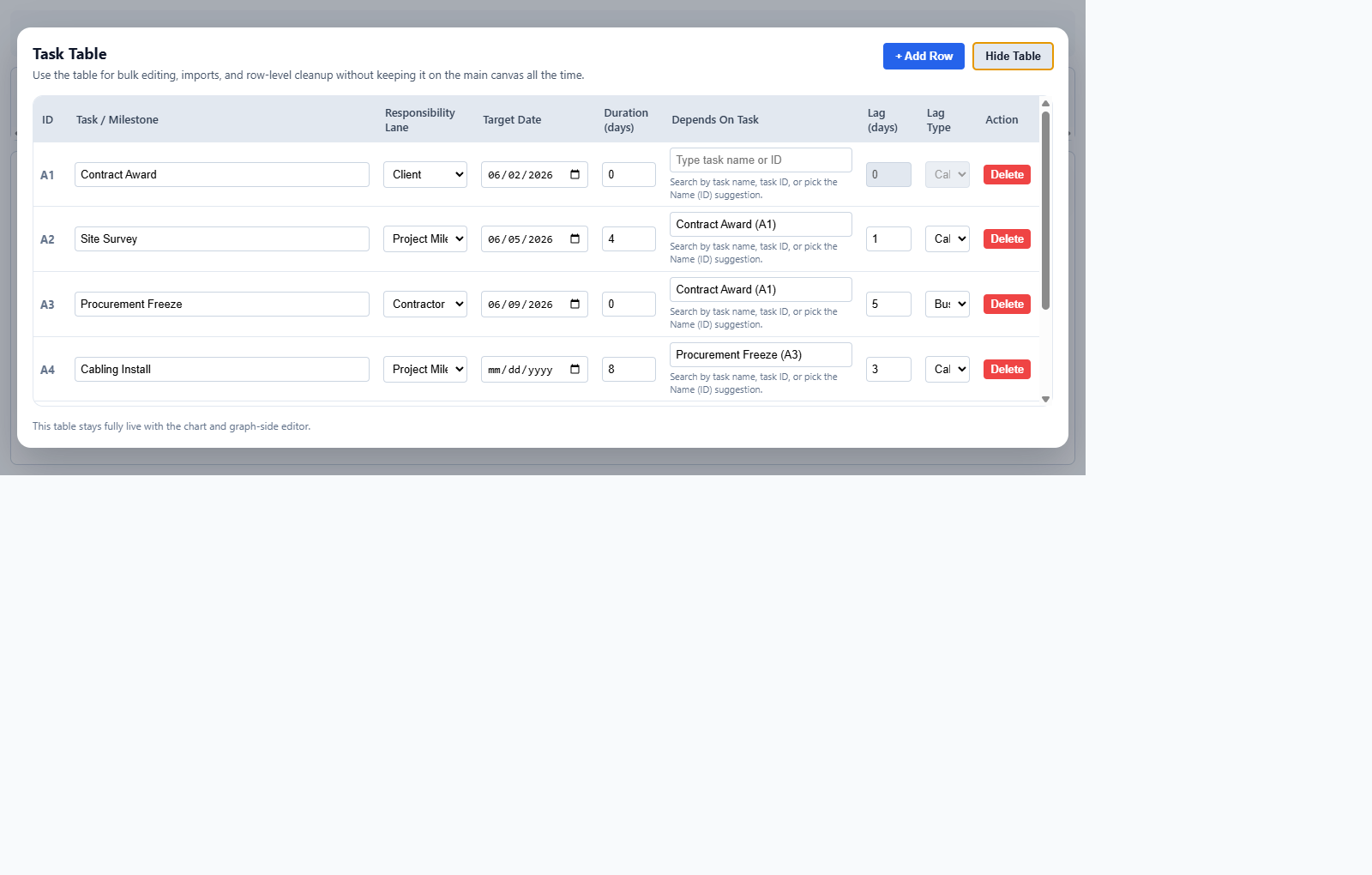The image size is (1372, 875).
Task: Click the Target Date field for Contract Award
Action: (534, 174)
